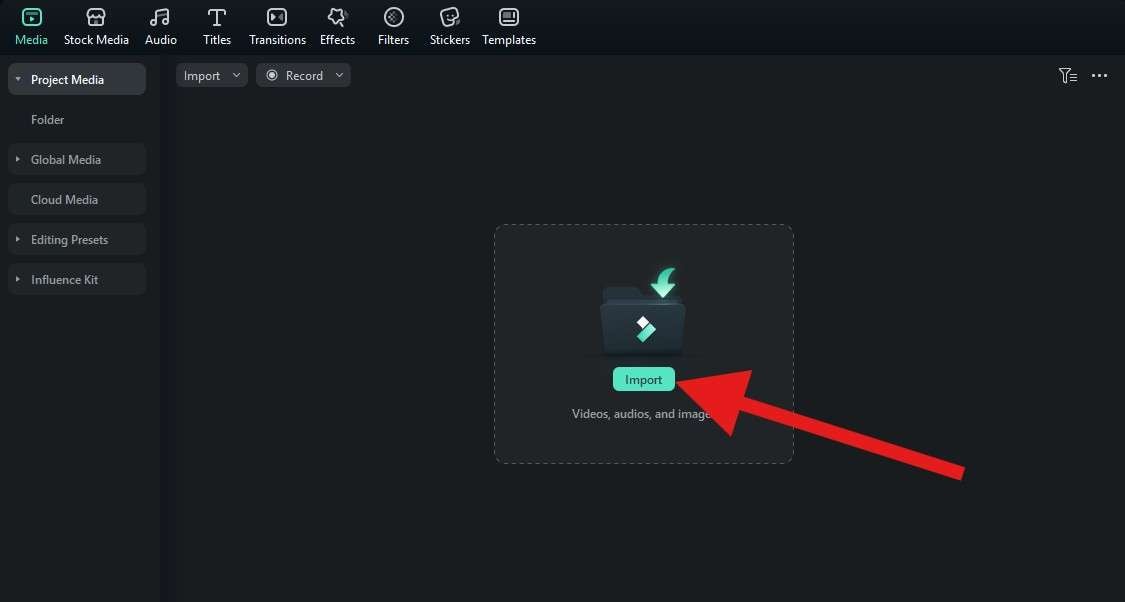
Task: Open the Effects tab sparkle icon
Action: pyautogui.click(x=337, y=17)
